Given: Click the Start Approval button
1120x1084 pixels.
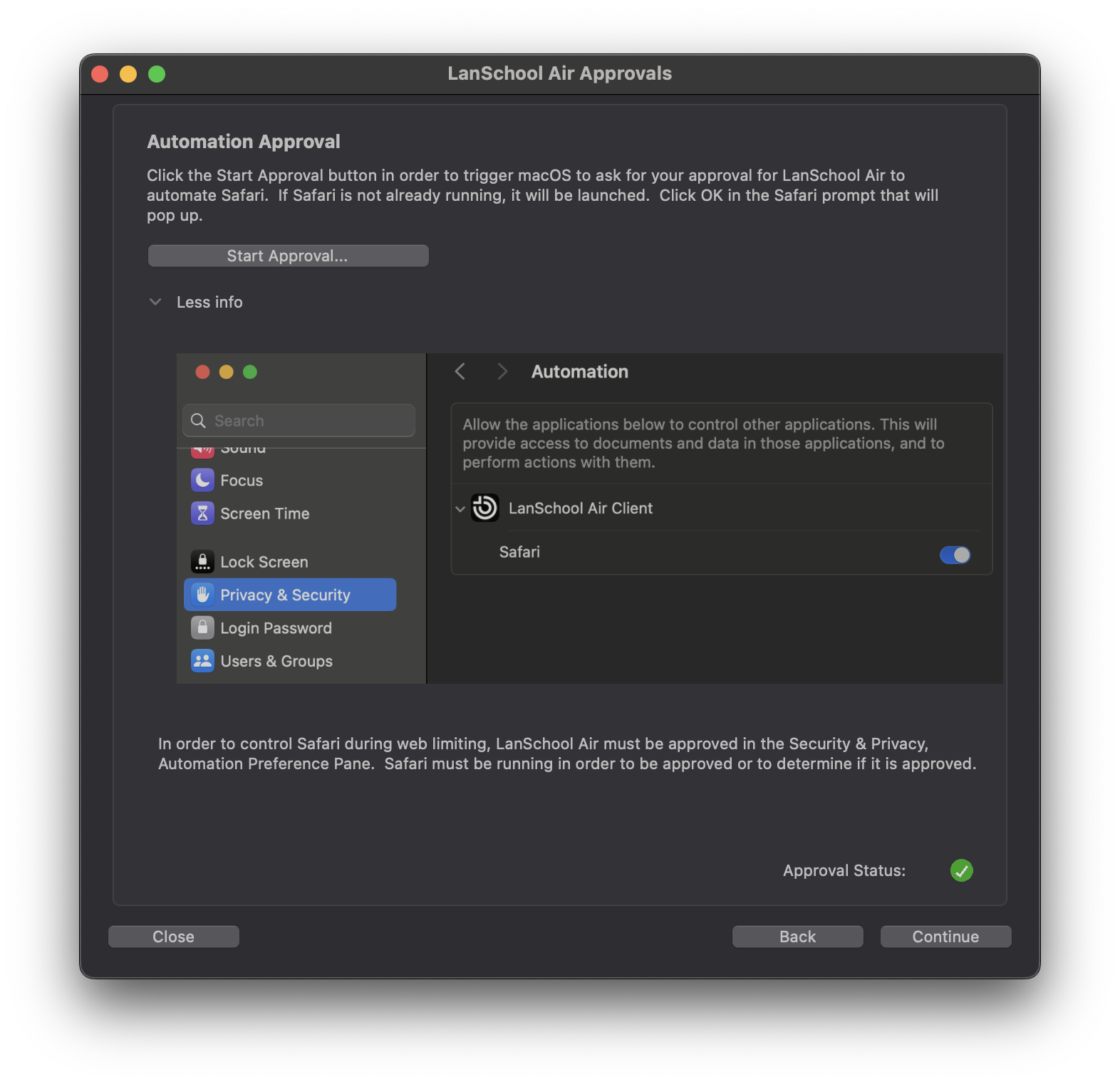Looking at the screenshot, I should [x=288, y=256].
